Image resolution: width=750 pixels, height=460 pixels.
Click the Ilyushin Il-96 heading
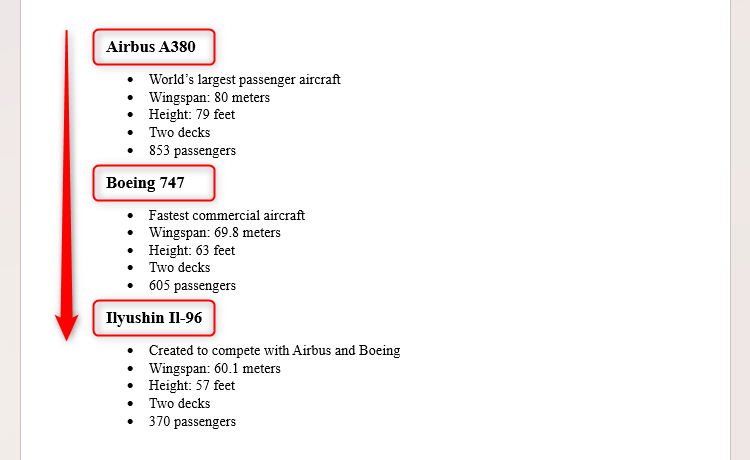click(153, 319)
